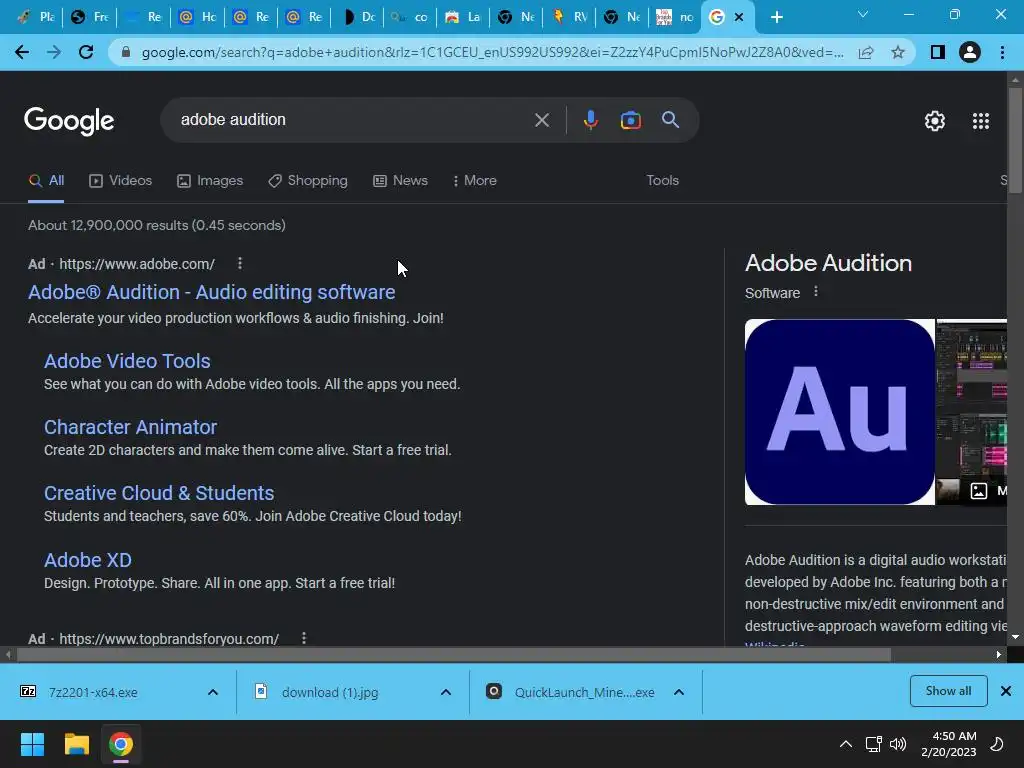Search by image with the camera icon
Image resolution: width=1024 pixels, height=768 pixels.
[630, 120]
